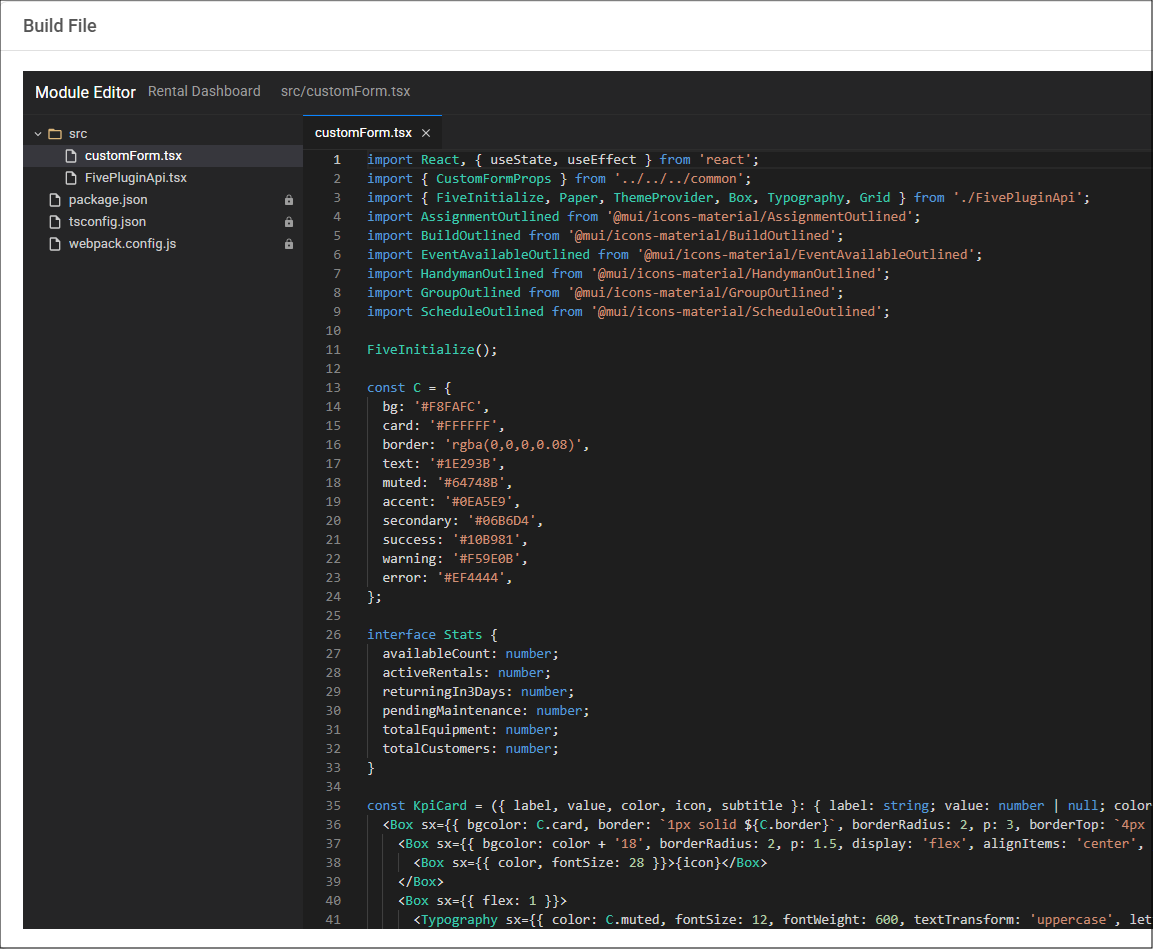Screen dimensions: 1153x949
Task: Click the KpiCard constant name
Action: (440, 806)
